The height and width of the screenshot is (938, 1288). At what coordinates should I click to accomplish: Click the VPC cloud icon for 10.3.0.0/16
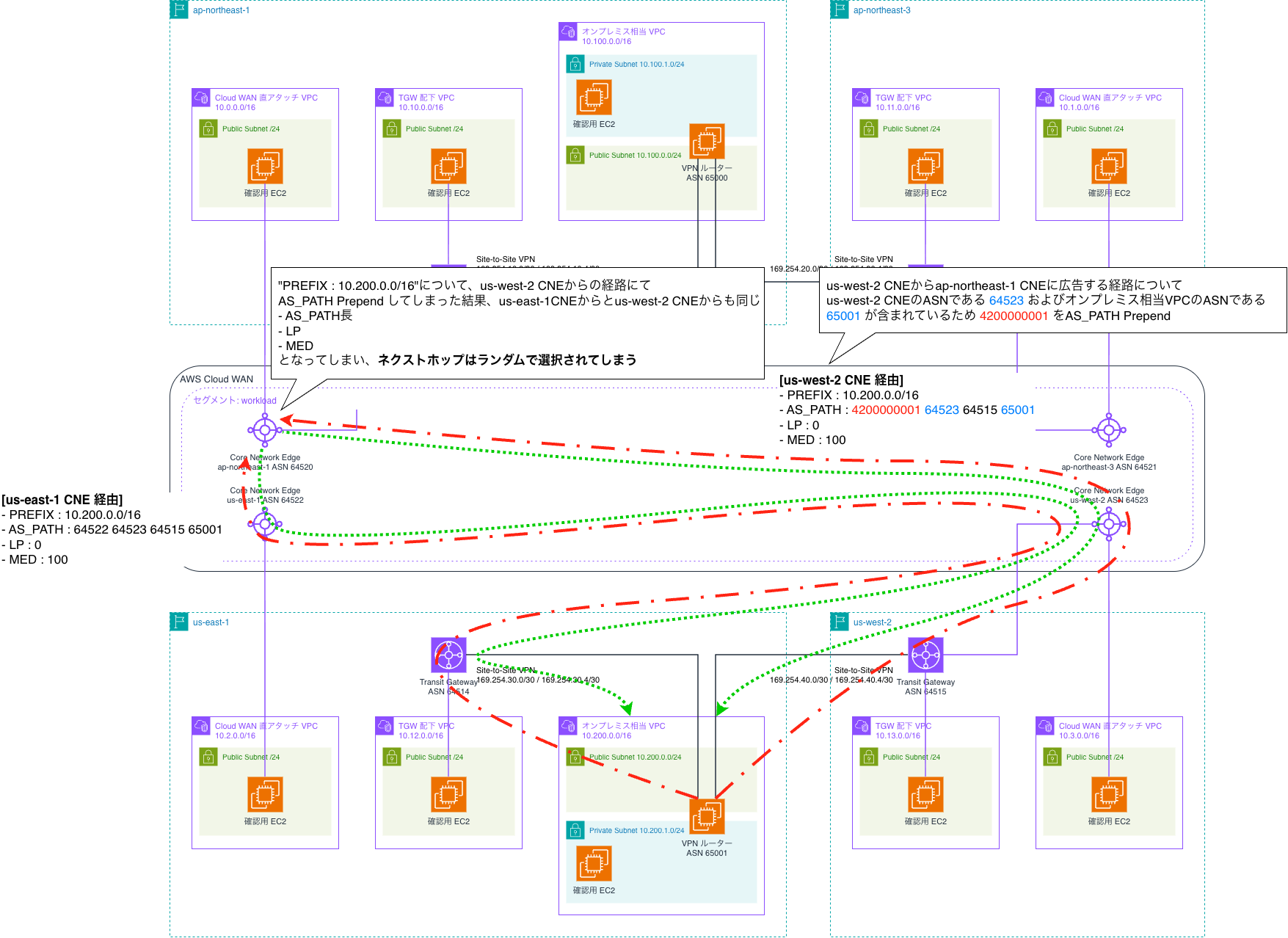pyautogui.click(x=1045, y=726)
